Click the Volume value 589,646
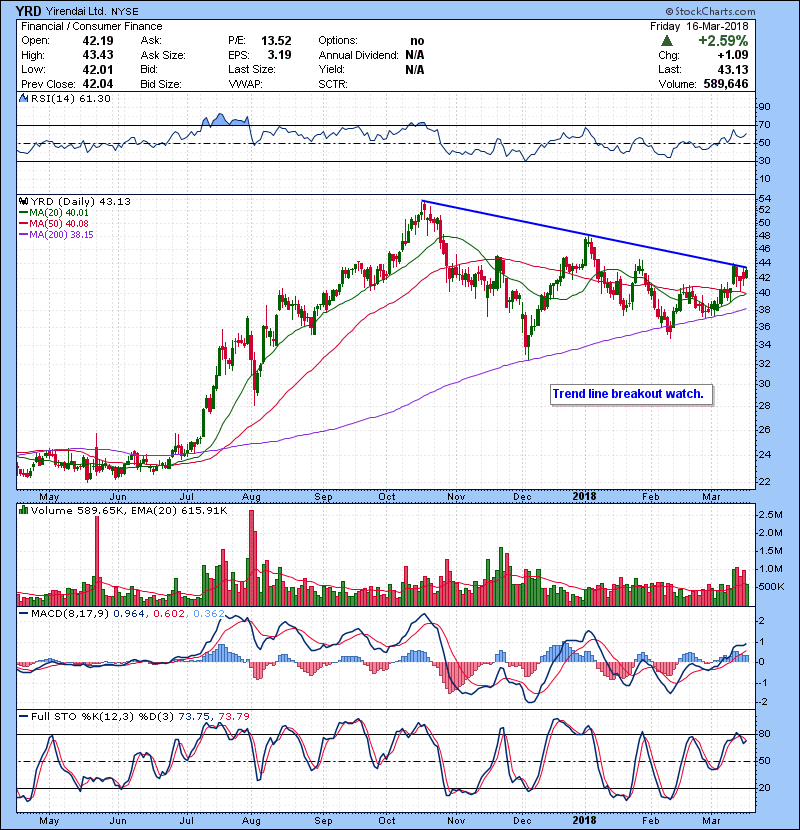Viewport: 800px width, 830px height. (x=726, y=84)
